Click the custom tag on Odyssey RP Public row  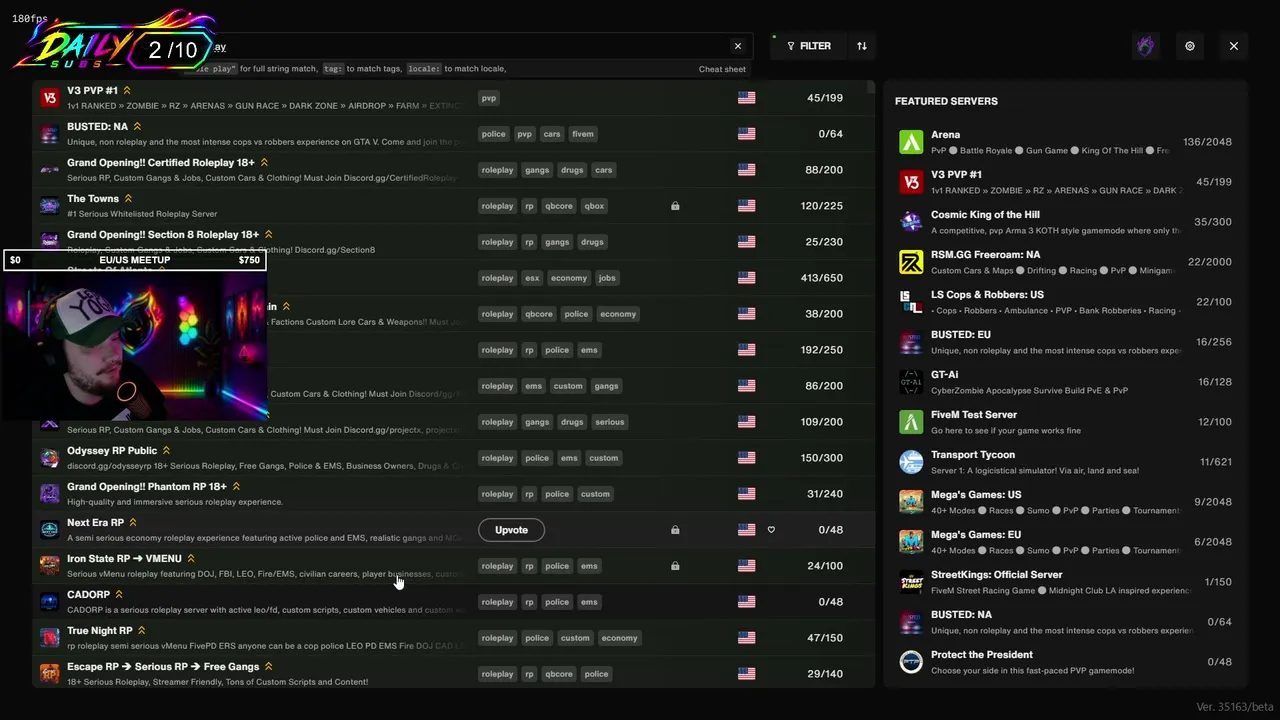(x=604, y=458)
